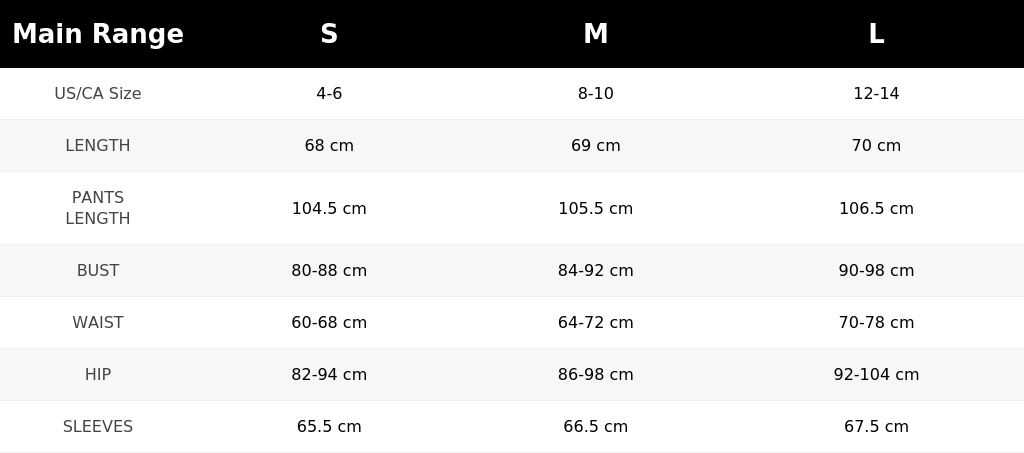This screenshot has width=1024, height=453.
Task: Click the PANTS LENGTH row label
Action: pos(98,208)
